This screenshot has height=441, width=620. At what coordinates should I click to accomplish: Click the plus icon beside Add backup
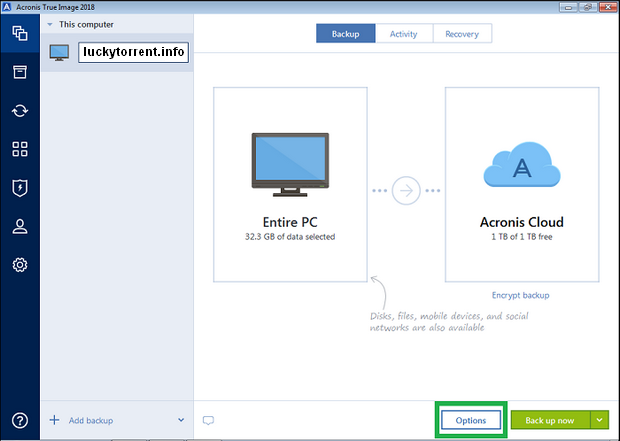click(x=55, y=420)
